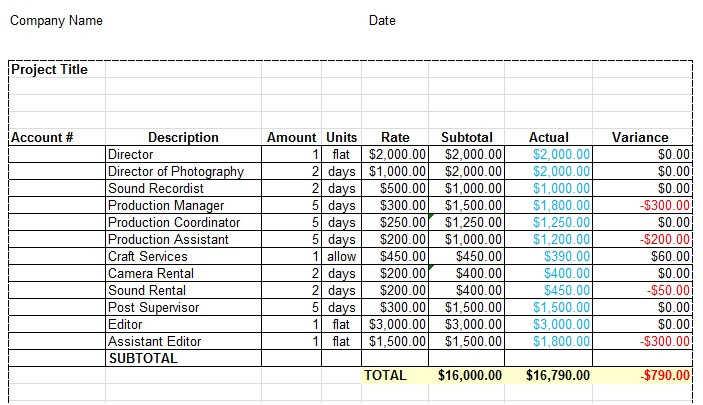Select the Production Coordinator subtotal cell with green marker
The image size is (703, 405).
(x=466, y=222)
